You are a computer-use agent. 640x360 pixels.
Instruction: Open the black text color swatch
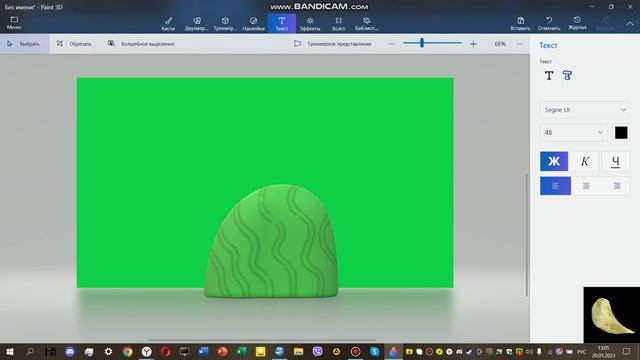(621, 133)
